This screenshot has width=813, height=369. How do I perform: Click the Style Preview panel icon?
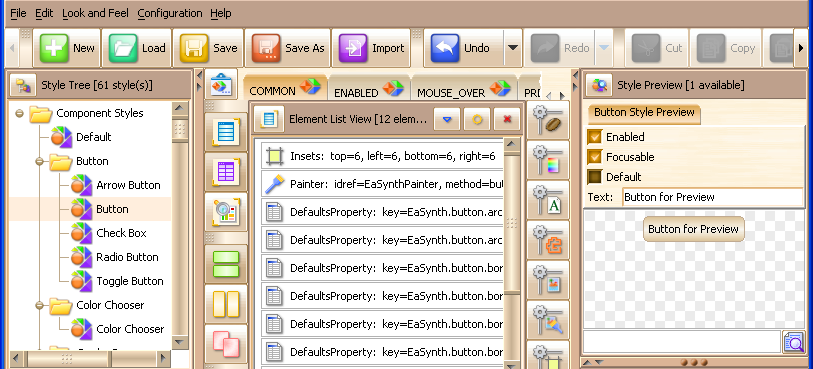click(x=599, y=85)
